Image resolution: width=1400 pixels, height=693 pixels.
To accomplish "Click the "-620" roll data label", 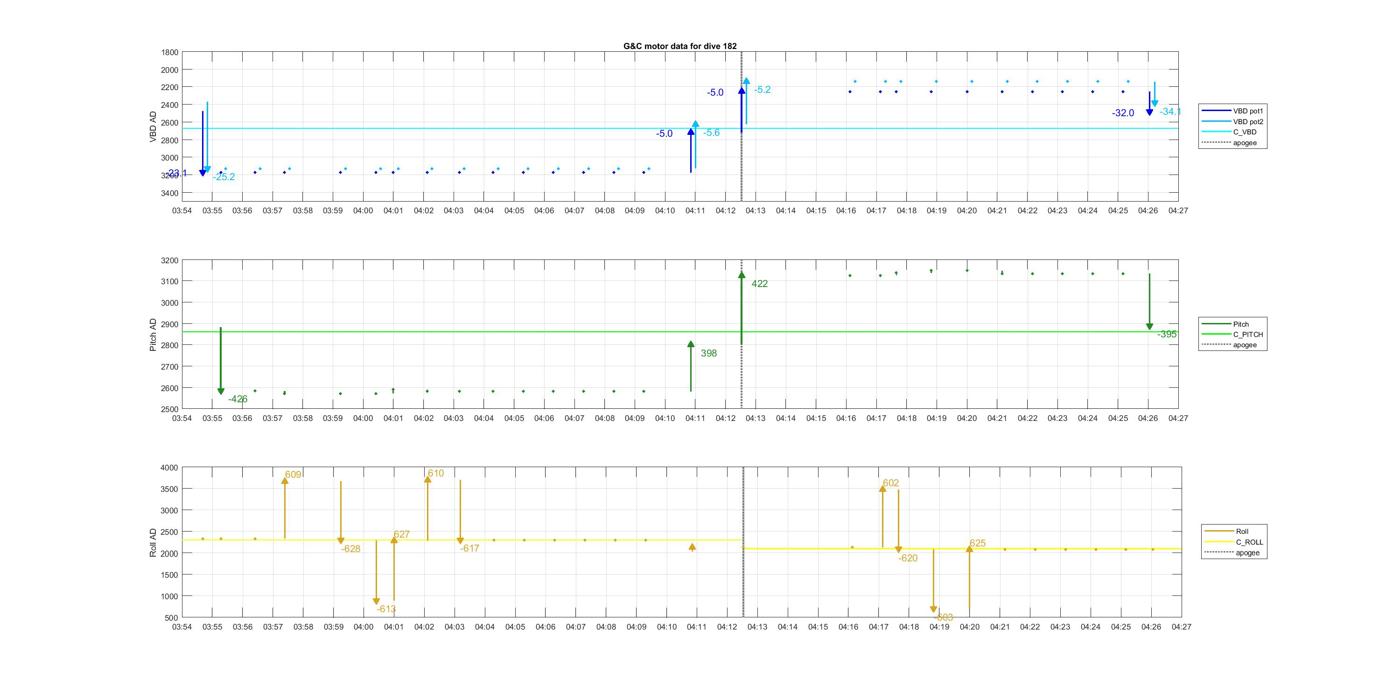I will pos(908,559).
